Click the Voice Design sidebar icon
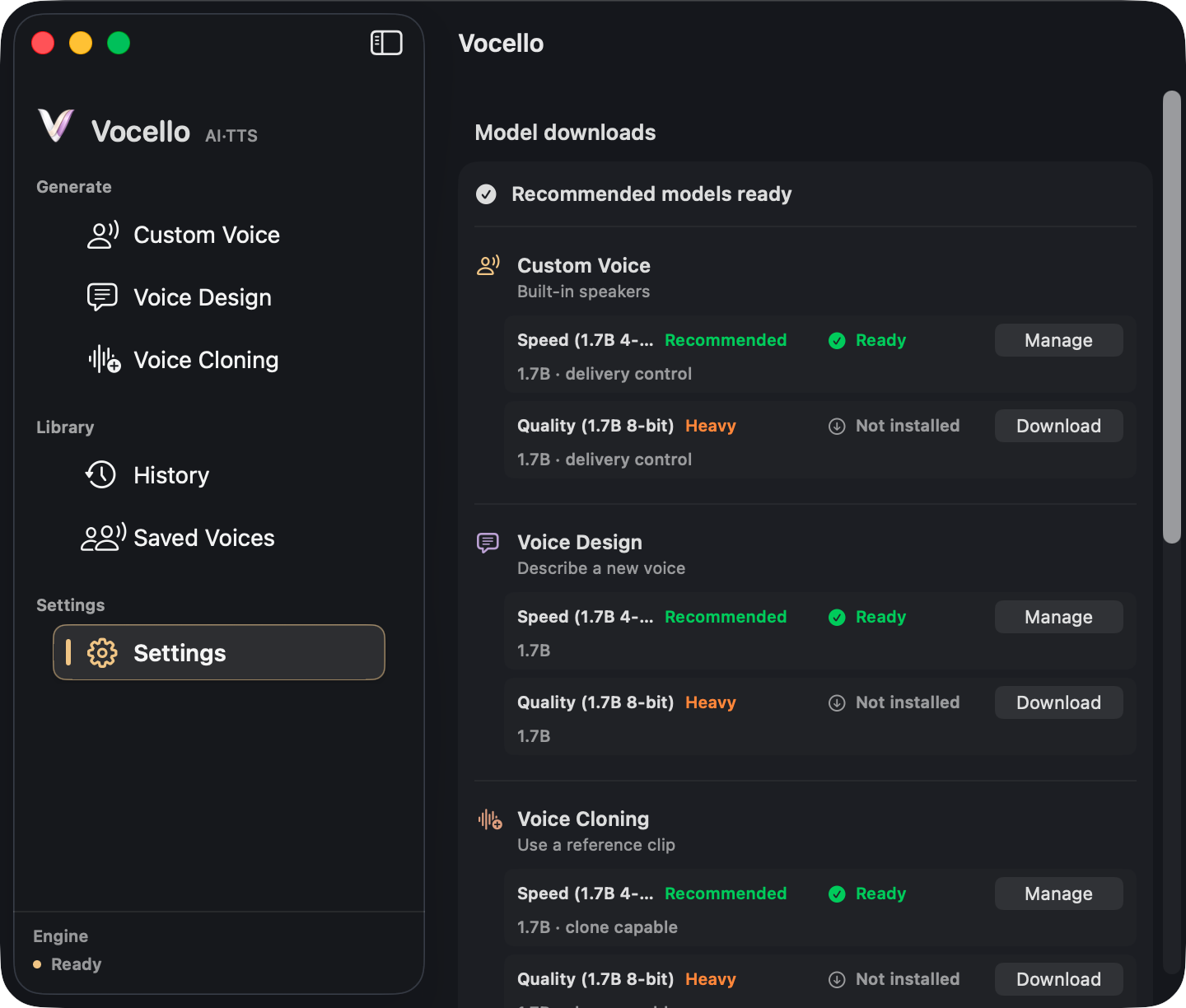The height and width of the screenshot is (1008, 1186). 103,297
